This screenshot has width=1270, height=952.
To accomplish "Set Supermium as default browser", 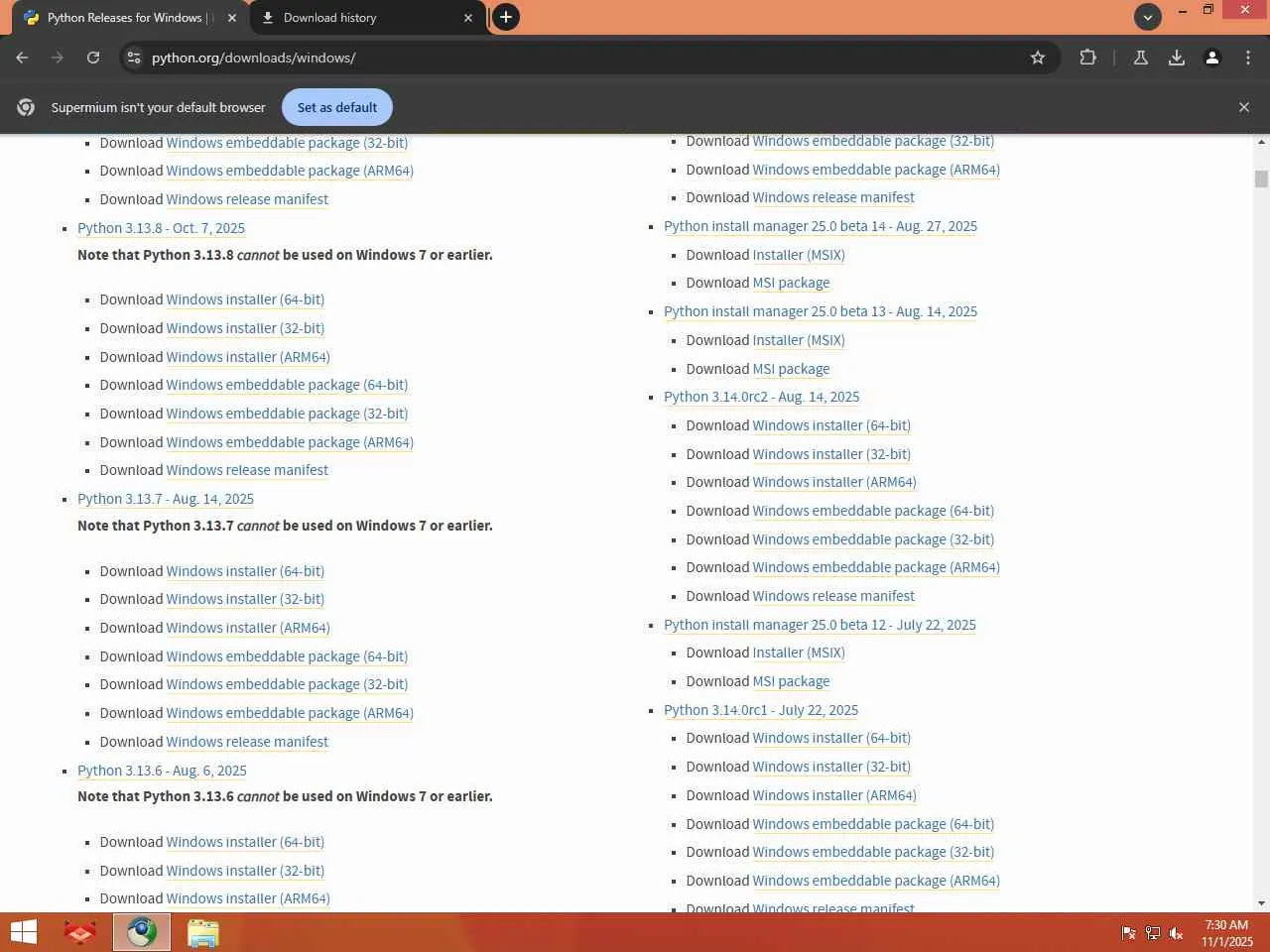I will pos(337,107).
